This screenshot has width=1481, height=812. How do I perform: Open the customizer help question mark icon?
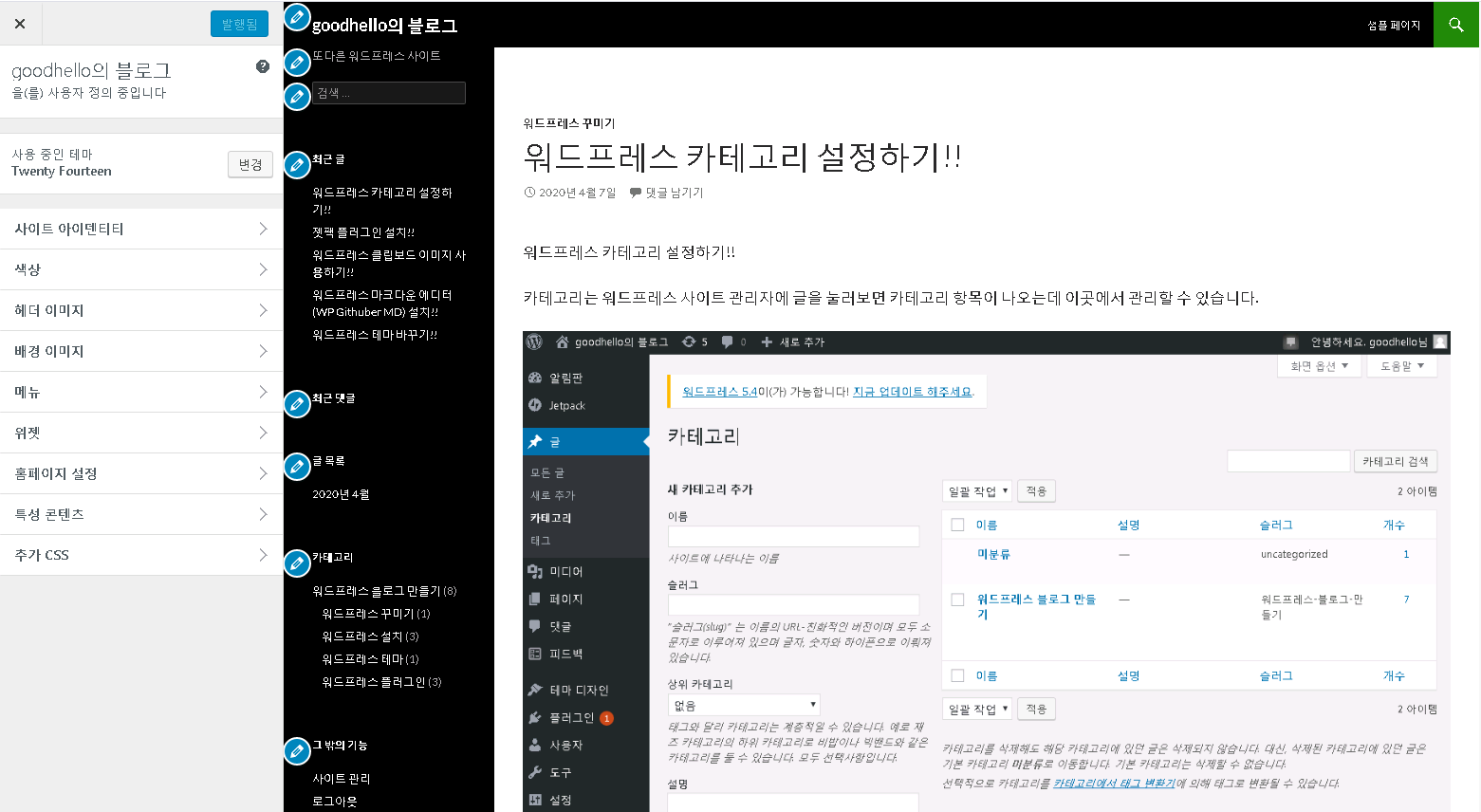click(x=263, y=66)
